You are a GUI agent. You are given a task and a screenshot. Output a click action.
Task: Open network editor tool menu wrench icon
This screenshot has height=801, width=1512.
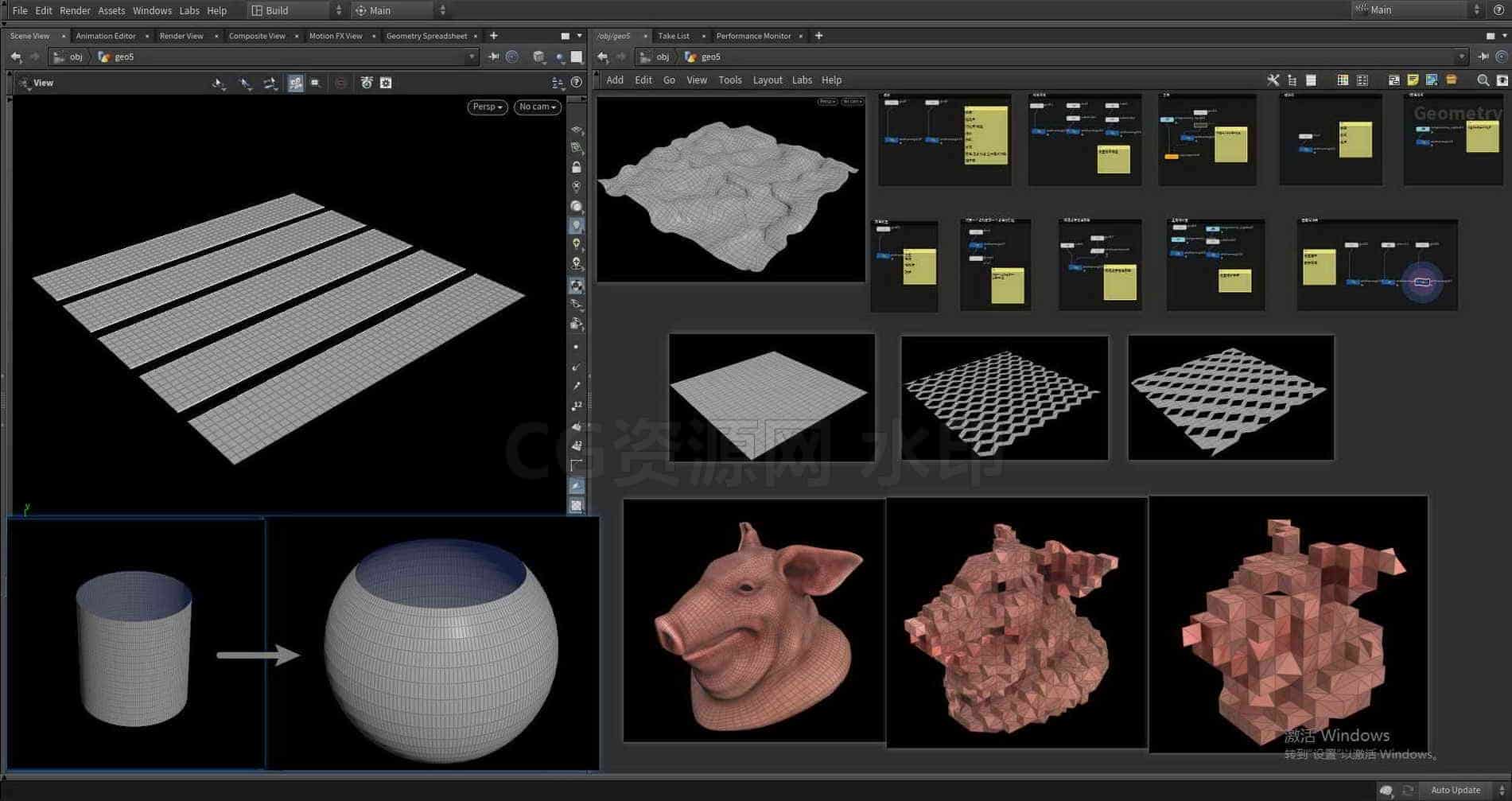click(1273, 80)
